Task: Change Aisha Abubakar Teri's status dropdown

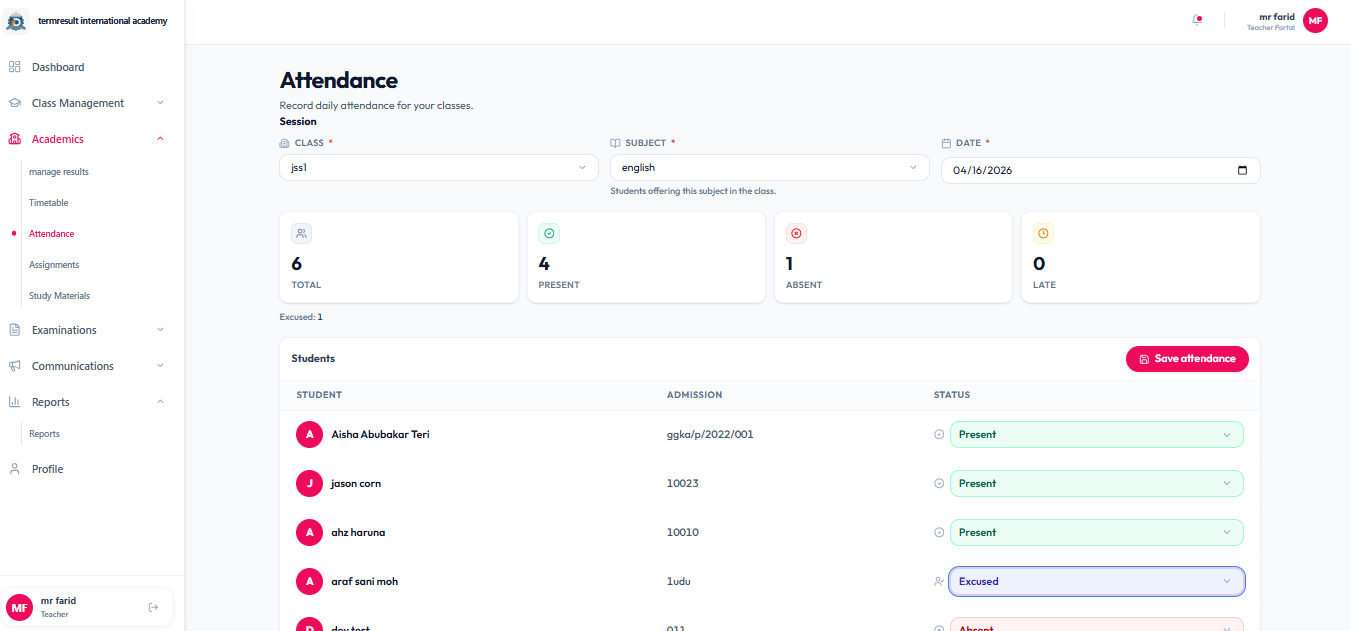Action: [1096, 435]
